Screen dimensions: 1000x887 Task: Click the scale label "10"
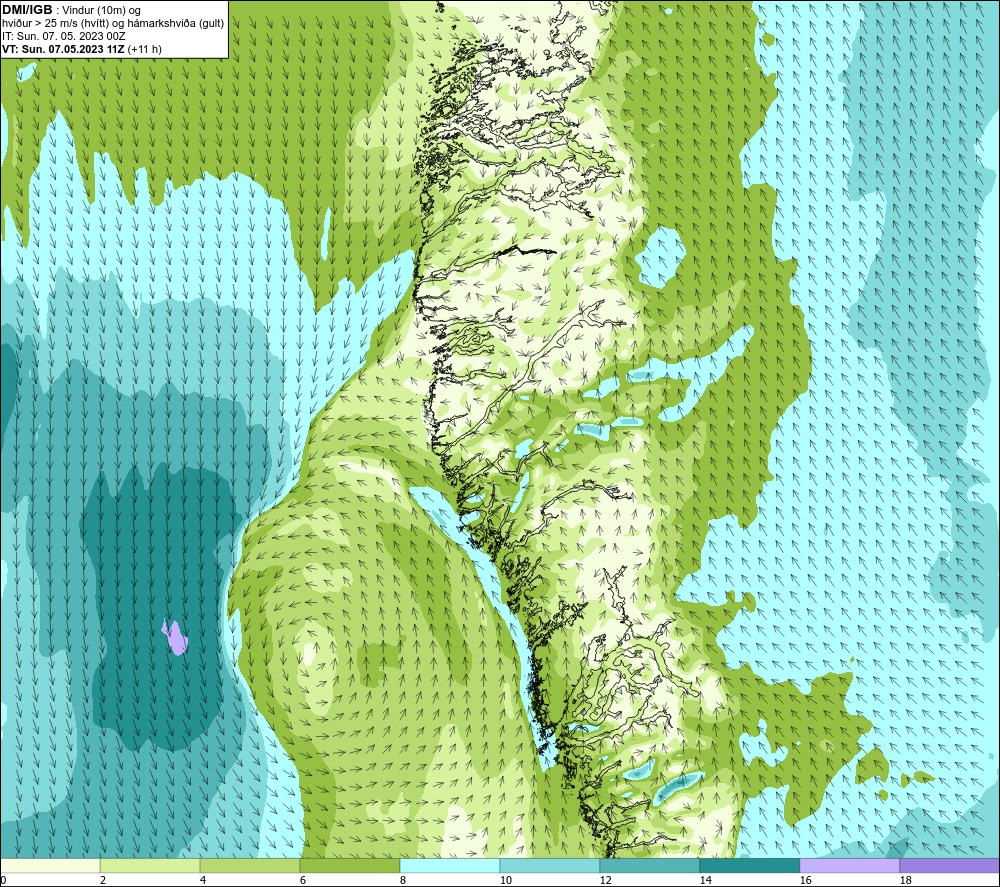pos(505,881)
